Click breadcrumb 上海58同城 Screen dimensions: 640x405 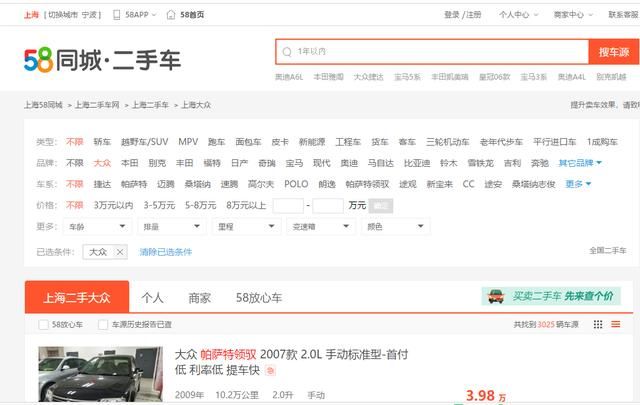pyautogui.click(x=43, y=105)
